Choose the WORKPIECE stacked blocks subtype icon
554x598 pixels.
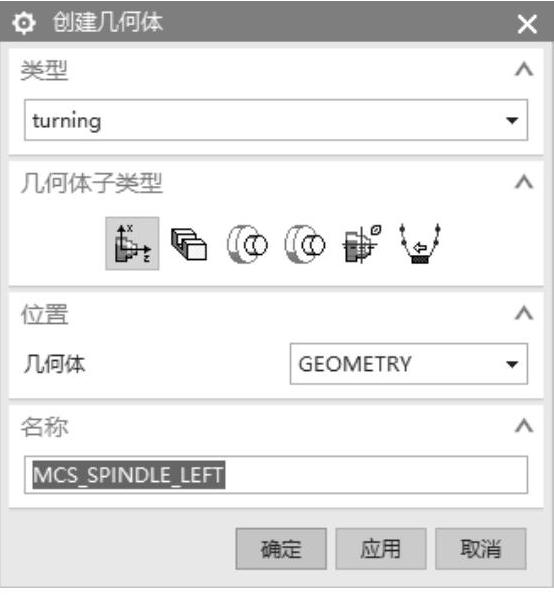click(x=189, y=244)
